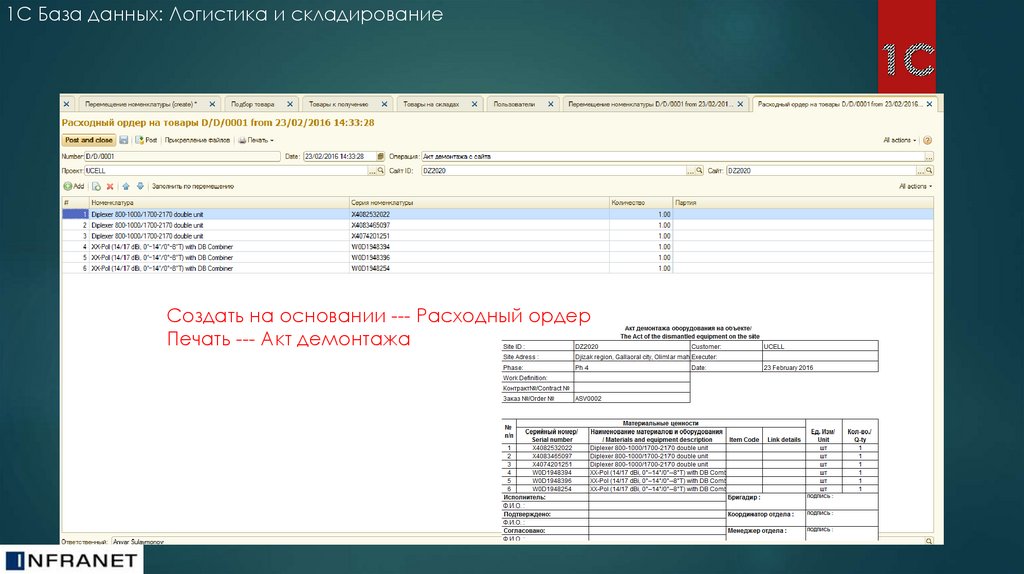1024x574 pixels.
Task: Open the calendar picker beside the Date field
Action: [x=381, y=157]
